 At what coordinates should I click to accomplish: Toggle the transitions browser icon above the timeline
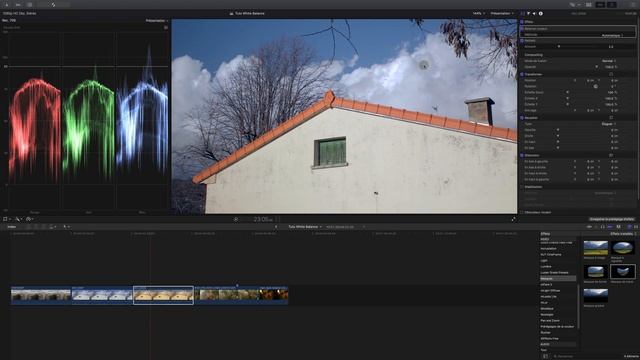[636, 227]
